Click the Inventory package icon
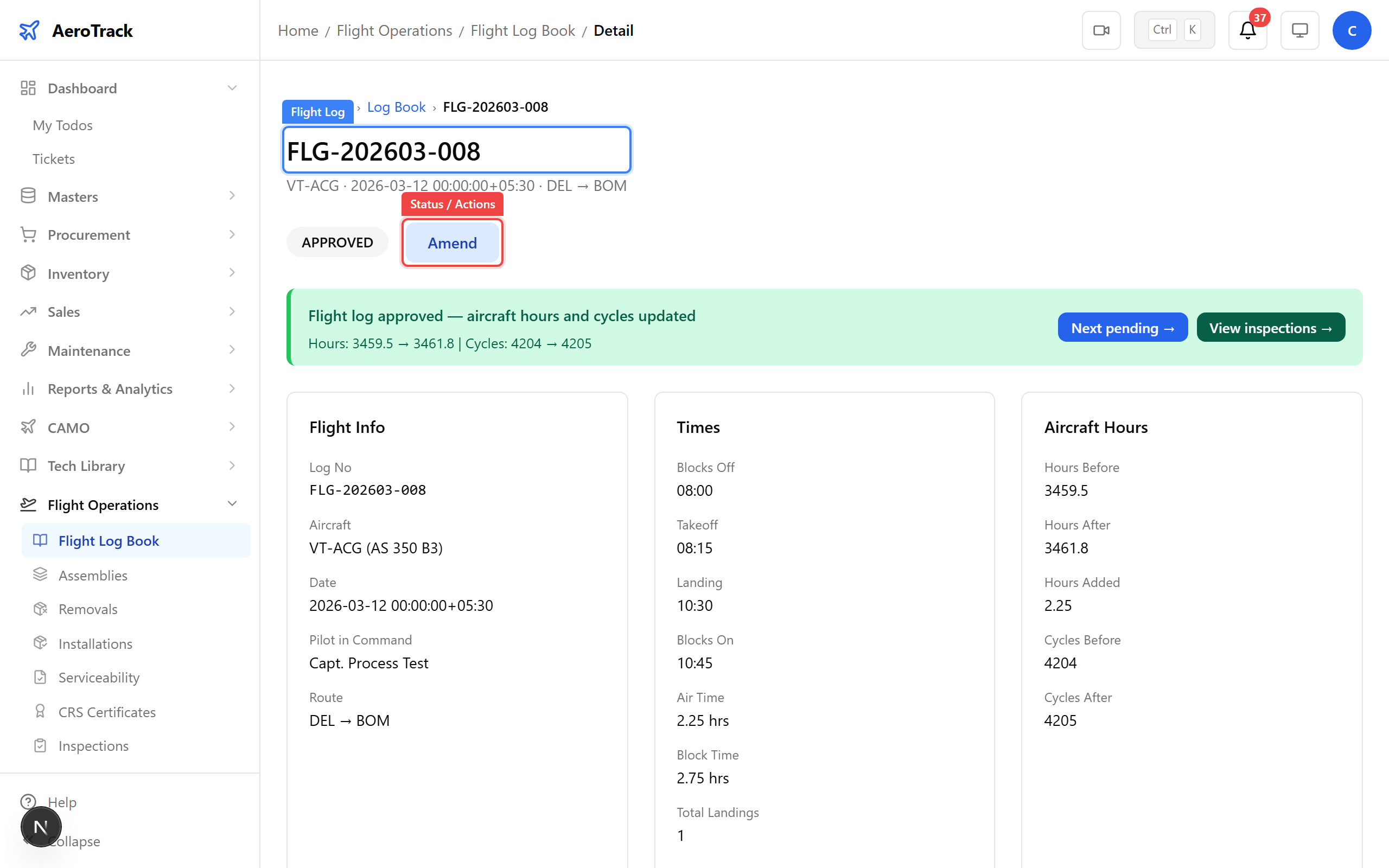Image resolution: width=1389 pixels, height=868 pixels. (x=29, y=273)
